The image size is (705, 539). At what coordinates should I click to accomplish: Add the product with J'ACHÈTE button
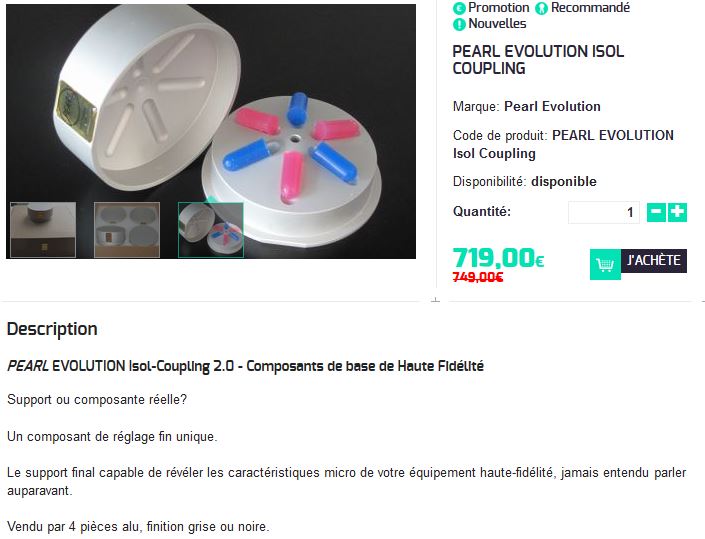654,261
